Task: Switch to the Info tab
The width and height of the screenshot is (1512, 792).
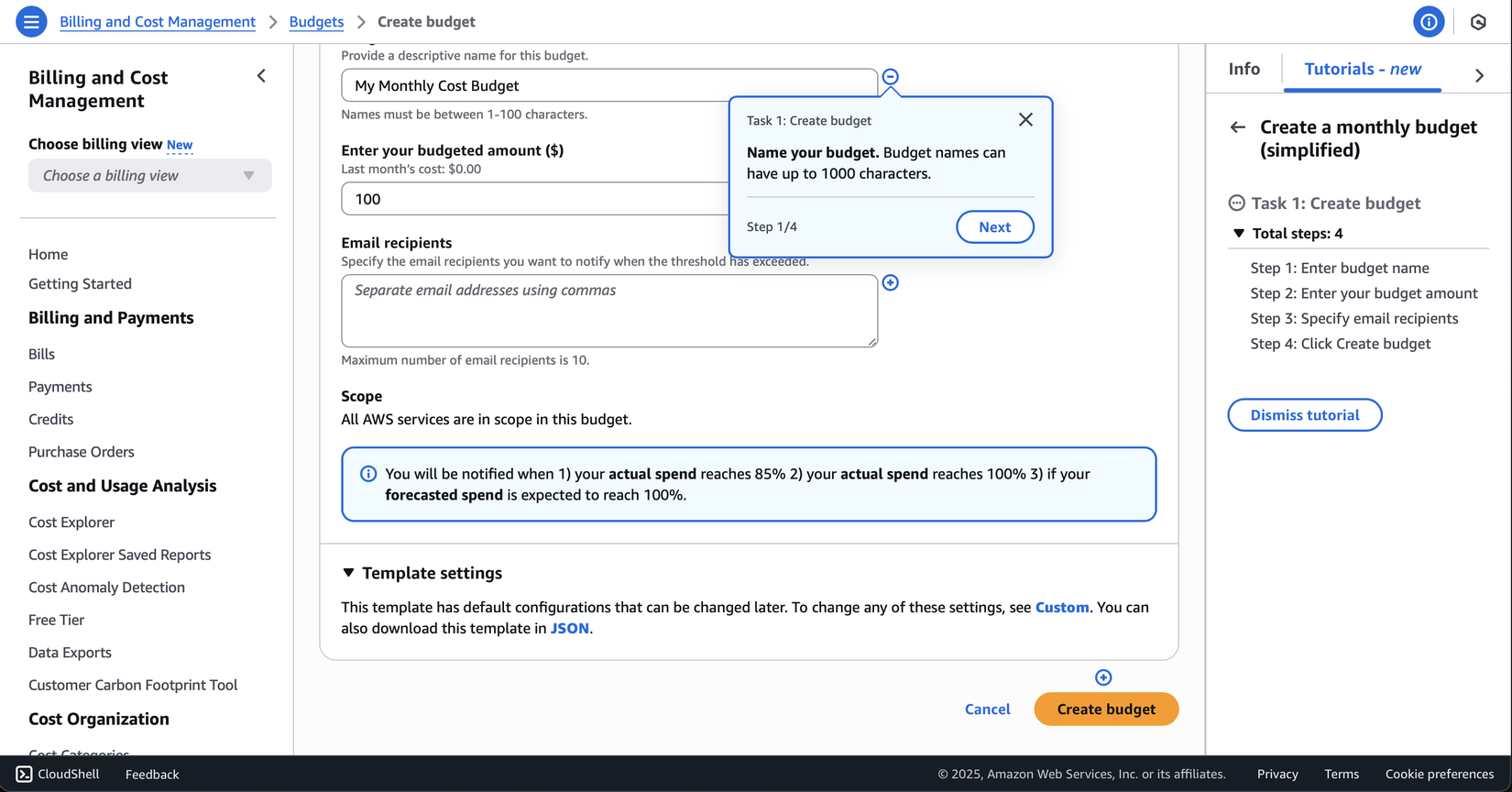Action: click(1244, 69)
